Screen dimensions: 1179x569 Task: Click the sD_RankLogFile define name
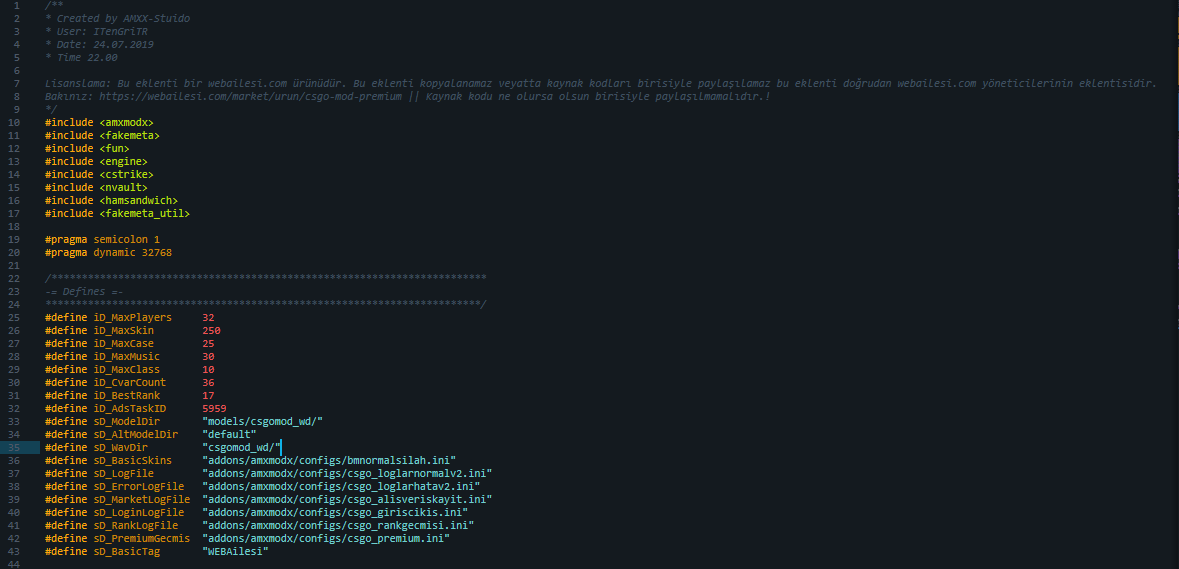tap(135, 525)
